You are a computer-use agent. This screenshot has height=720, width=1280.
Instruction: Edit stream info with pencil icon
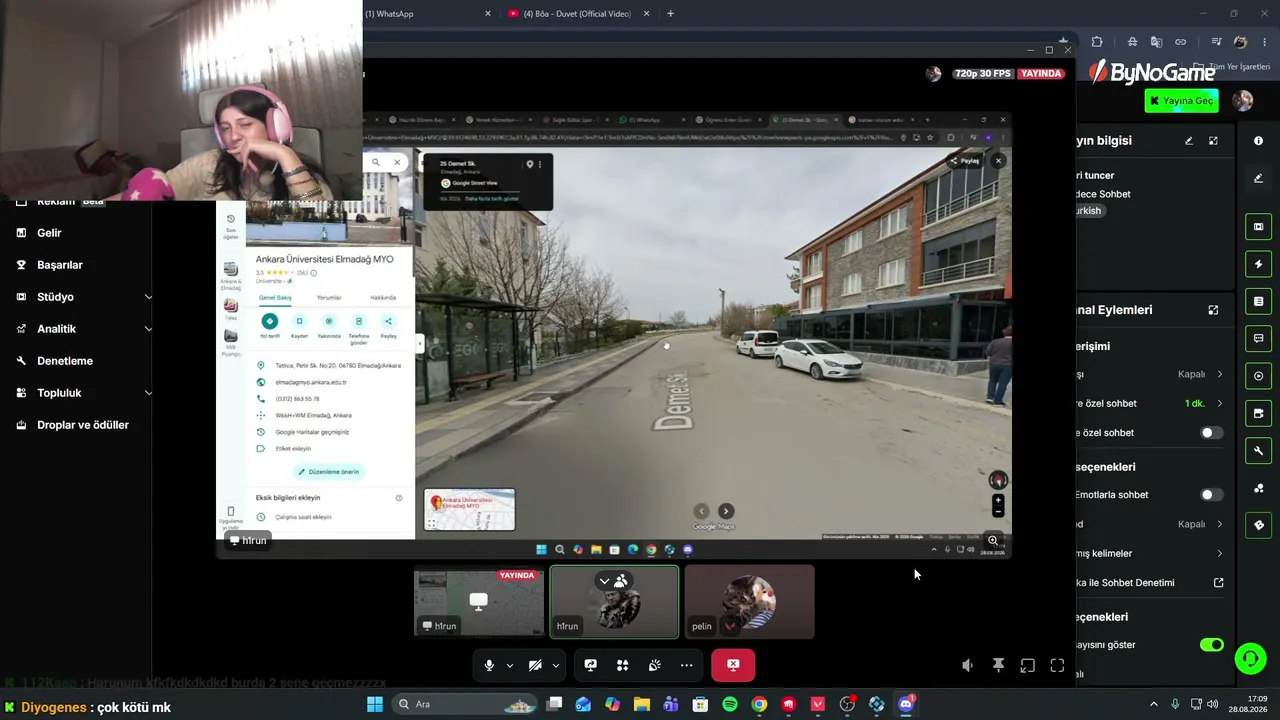click(1189, 141)
